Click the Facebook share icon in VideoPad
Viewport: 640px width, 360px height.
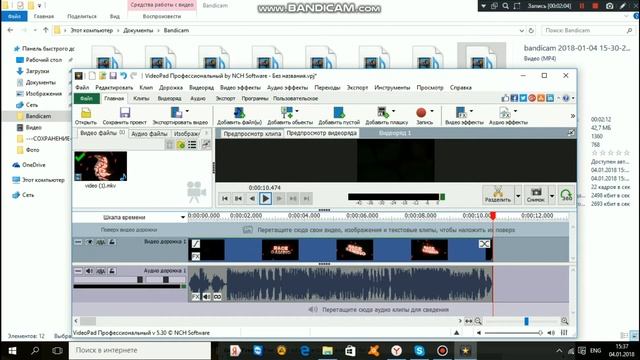pyautogui.click(x=514, y=98)
